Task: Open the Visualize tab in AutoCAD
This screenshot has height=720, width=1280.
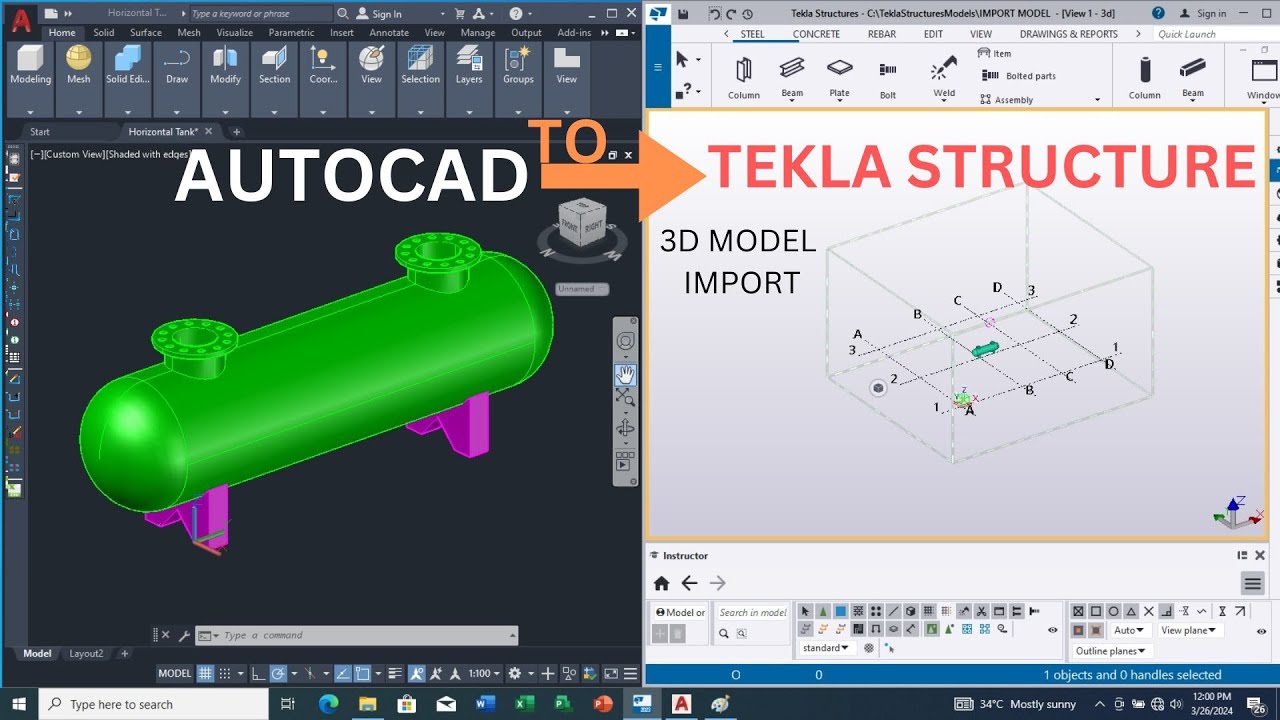Action: point(235,32)
